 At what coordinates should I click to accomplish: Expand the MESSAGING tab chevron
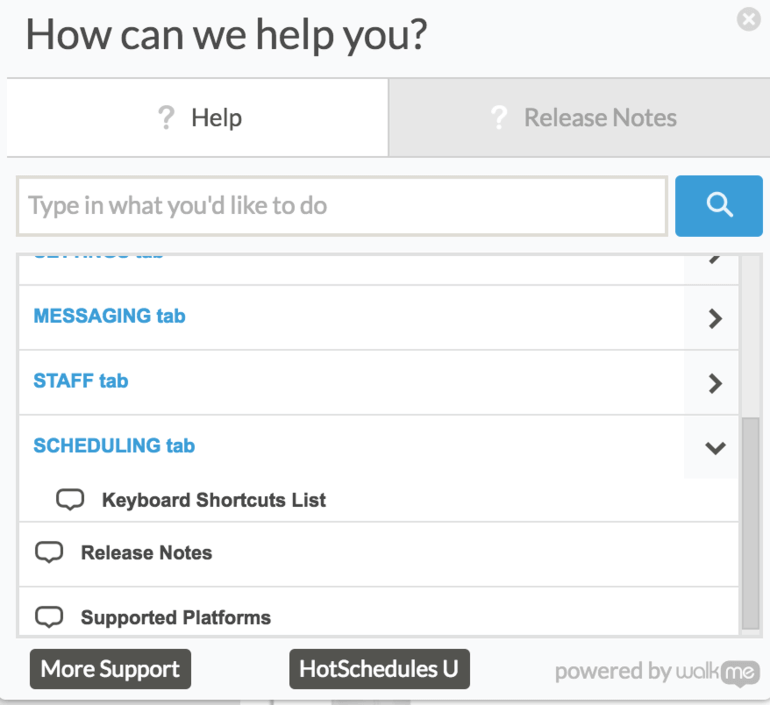pyautogui.click(x=715, y=318)
